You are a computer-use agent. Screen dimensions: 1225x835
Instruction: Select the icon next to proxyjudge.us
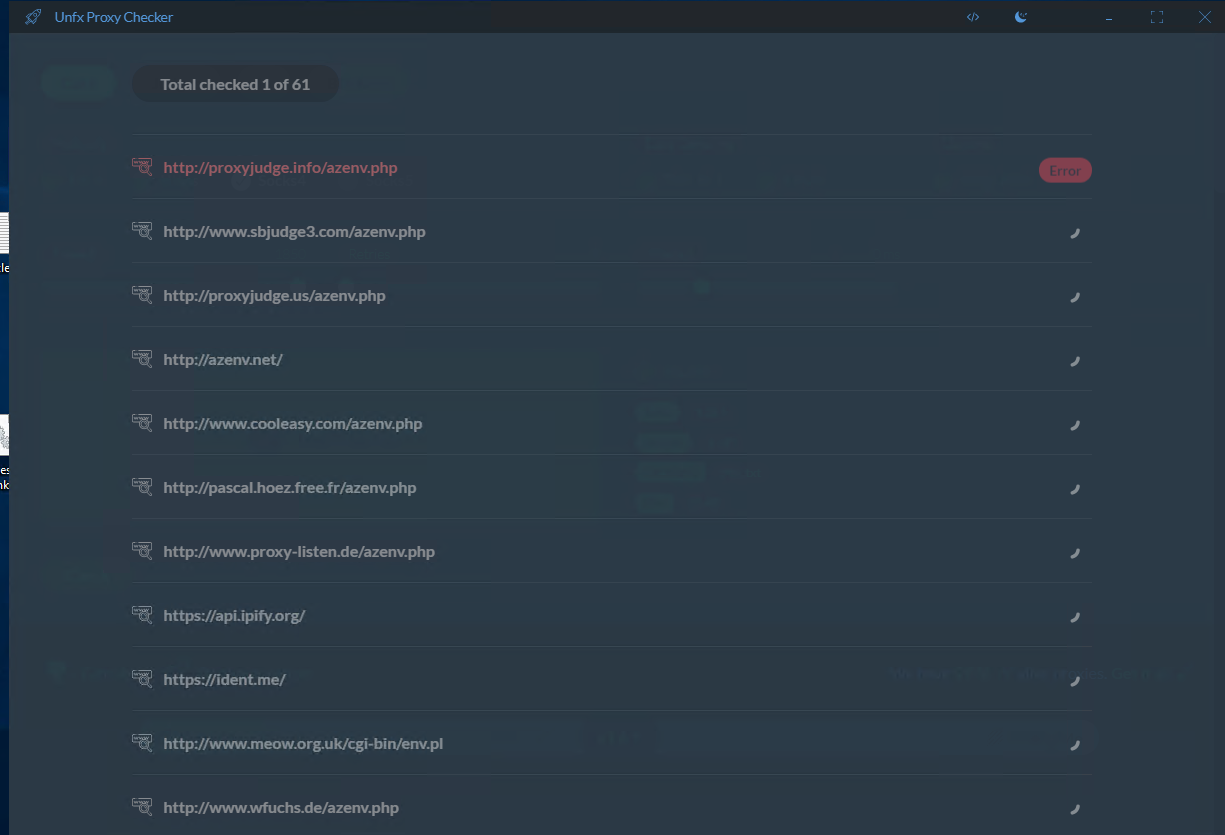click(x=142, y=295)
